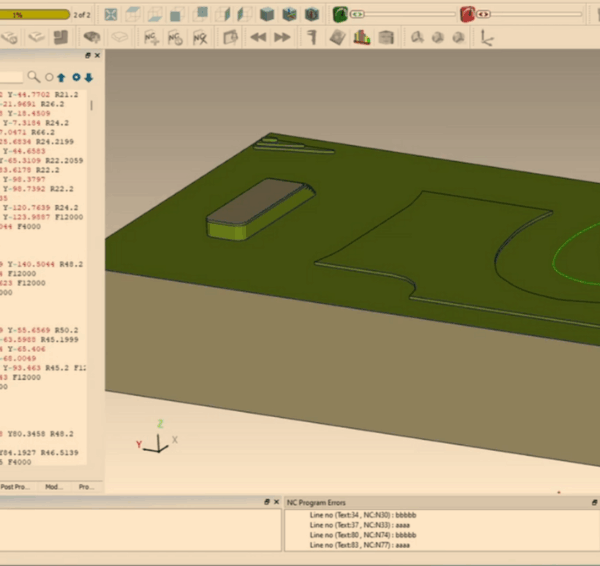
Task: Open the Post Pro... tab
Action: click(17, 487)
